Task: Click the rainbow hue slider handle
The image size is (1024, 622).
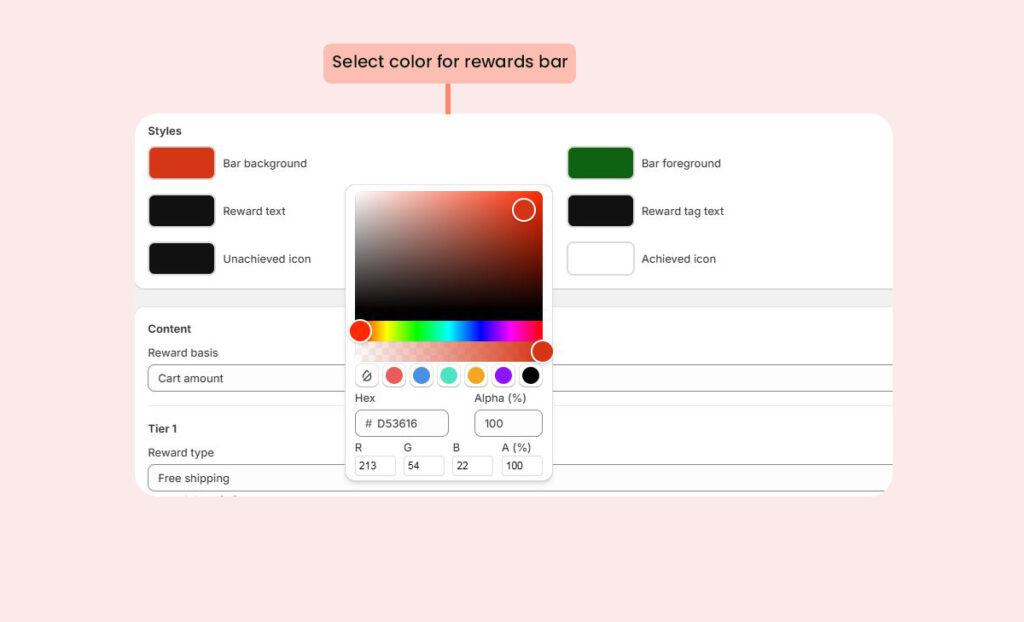Action: (x=360, y=331)
